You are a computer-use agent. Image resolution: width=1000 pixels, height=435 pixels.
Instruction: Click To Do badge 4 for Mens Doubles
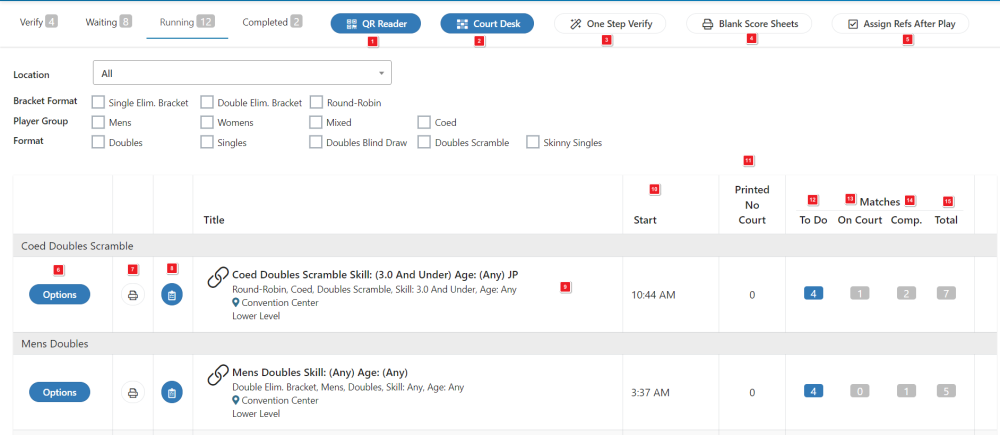click(x=813, y=391)
